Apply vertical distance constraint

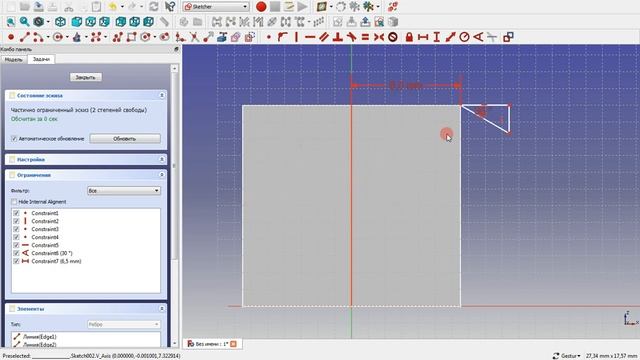point(436,37)
